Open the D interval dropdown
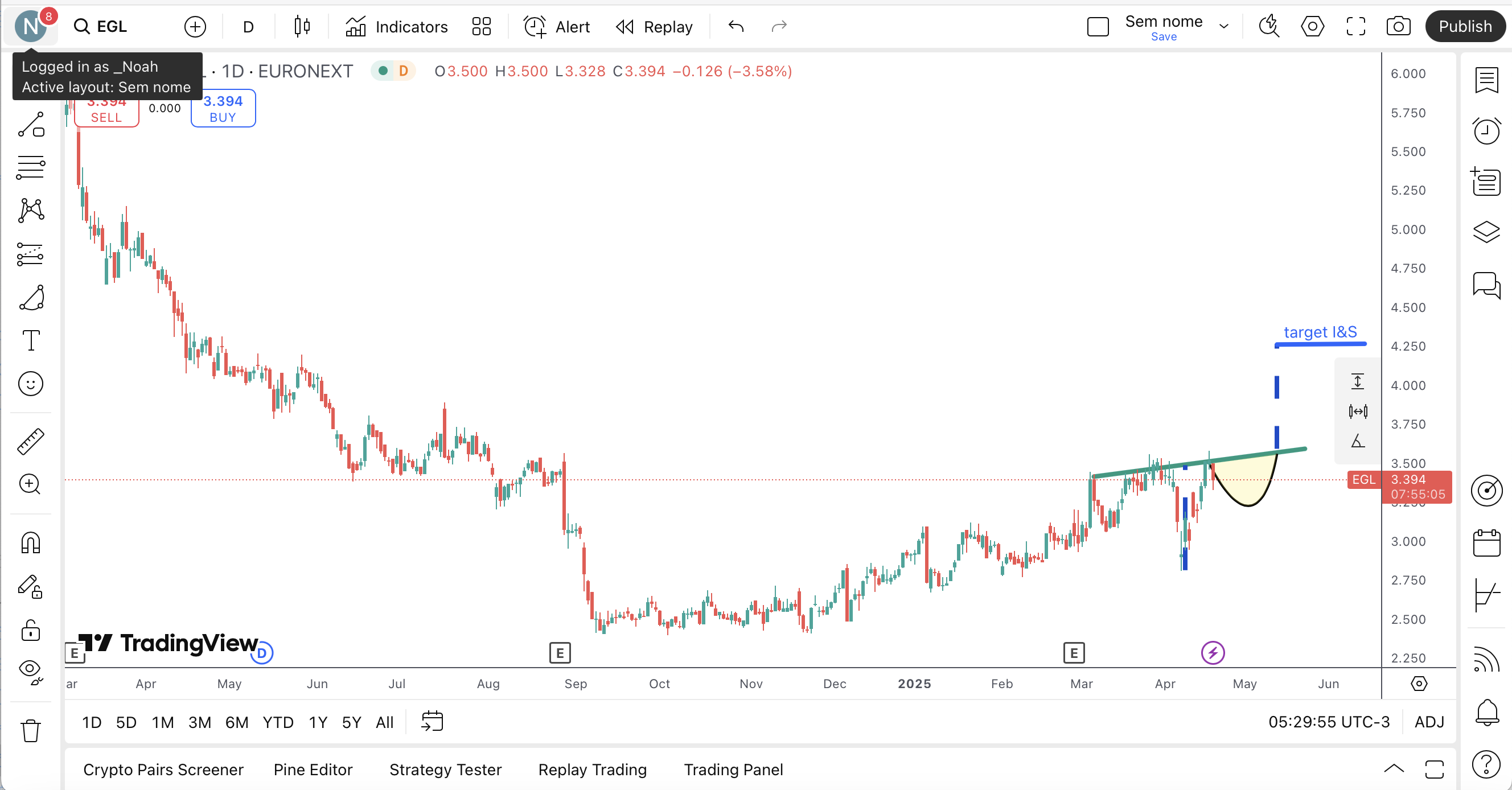The height and width of the screenshot is (790, 1512). (x=248, y=26)
